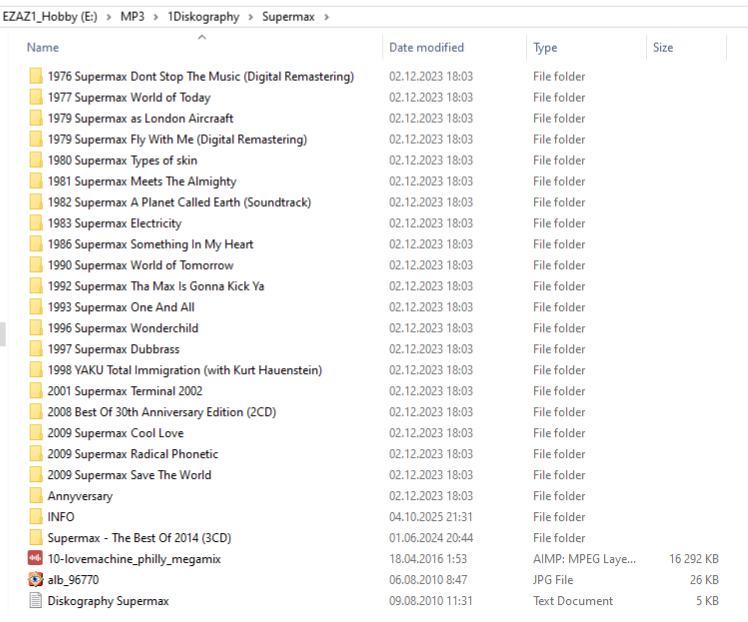Click type 'AIMP: MPEG Laye...' cell
The width and height of the screenshot is (748, 622).
[x=584, y=559]
